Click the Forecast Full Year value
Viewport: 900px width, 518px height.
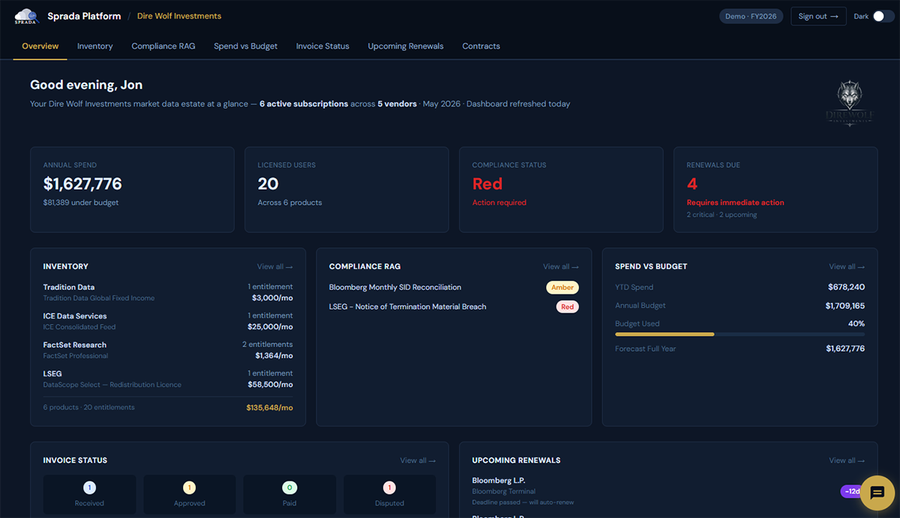(x=845, y=349)
